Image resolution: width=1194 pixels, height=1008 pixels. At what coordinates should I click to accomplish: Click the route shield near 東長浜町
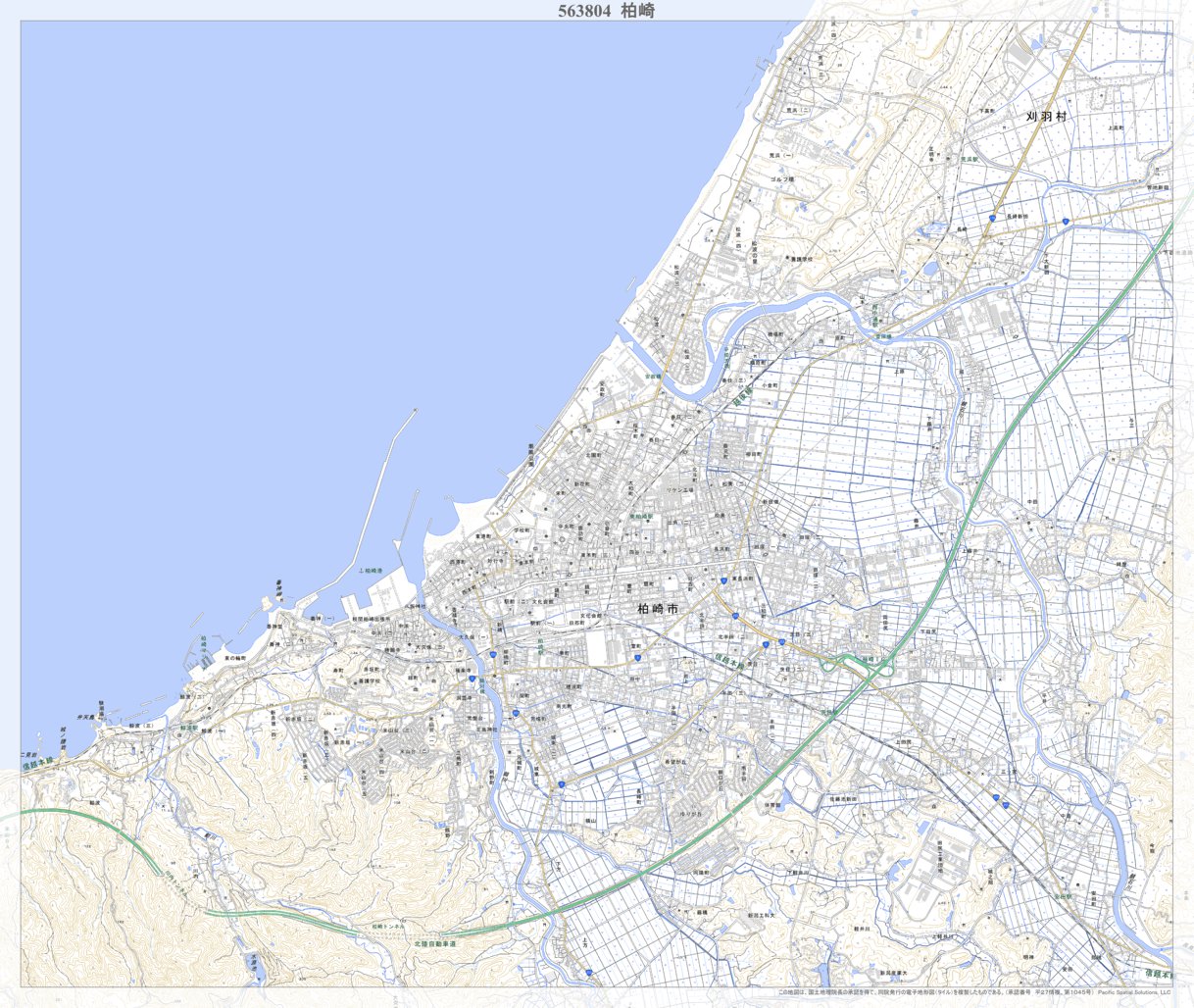[723, 580]
